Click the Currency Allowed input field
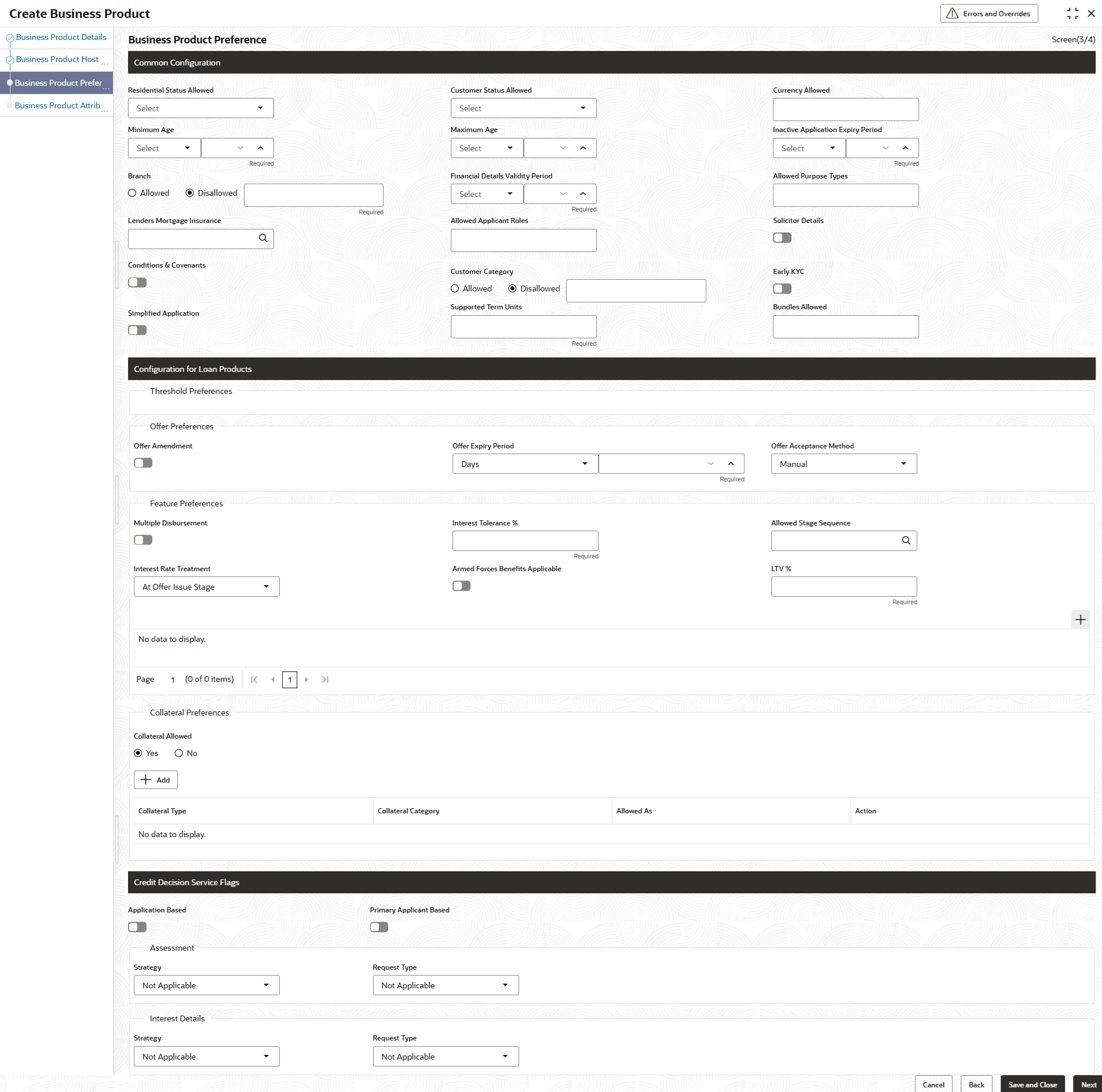Screen dimensions: 1102x1092 tap(845, 109)
